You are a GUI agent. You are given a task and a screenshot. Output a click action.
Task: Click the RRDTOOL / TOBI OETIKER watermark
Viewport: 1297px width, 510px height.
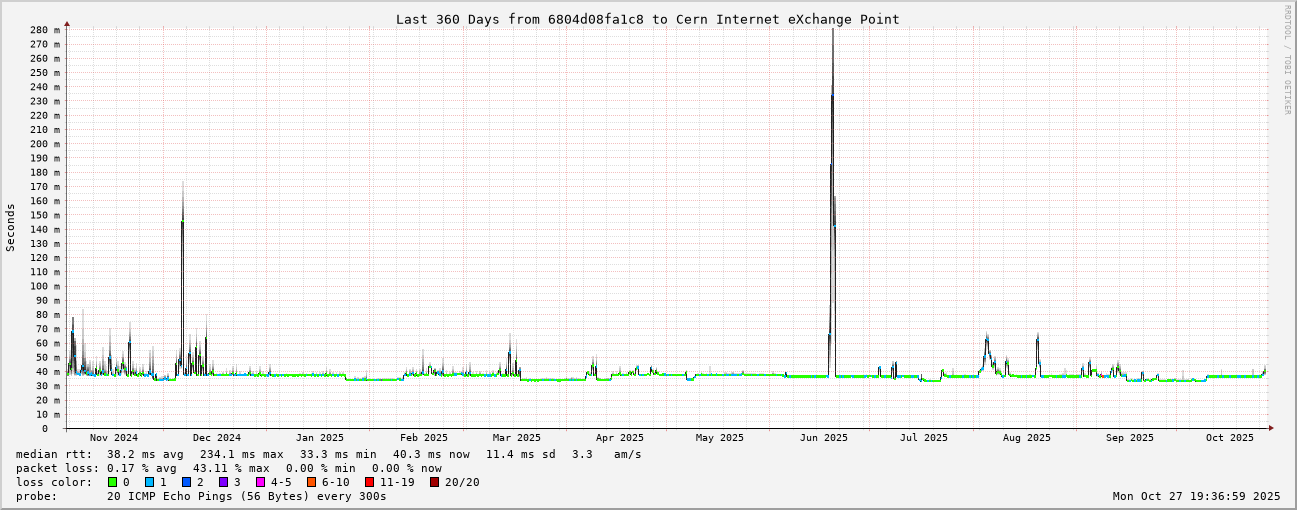tap(1287, 60)
